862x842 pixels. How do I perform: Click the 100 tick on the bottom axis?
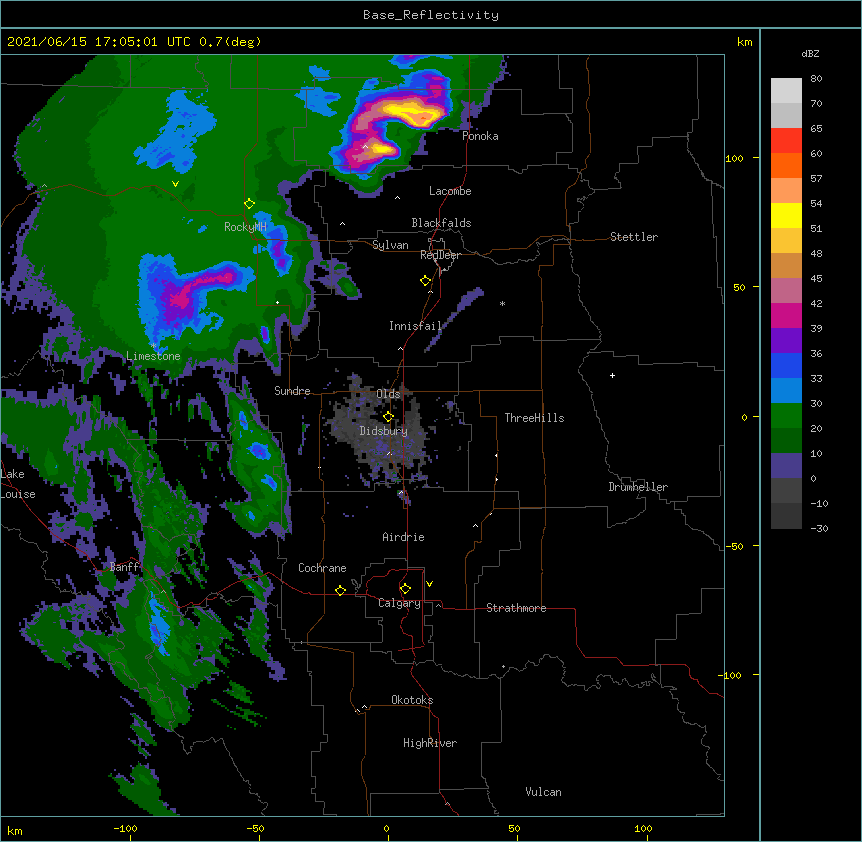click(x=643, y=828)
